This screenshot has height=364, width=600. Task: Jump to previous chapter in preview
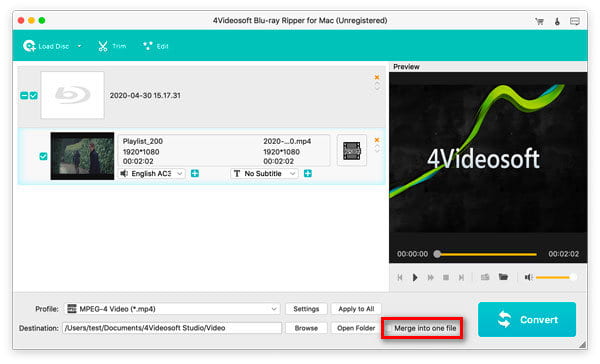coord(400,277)
